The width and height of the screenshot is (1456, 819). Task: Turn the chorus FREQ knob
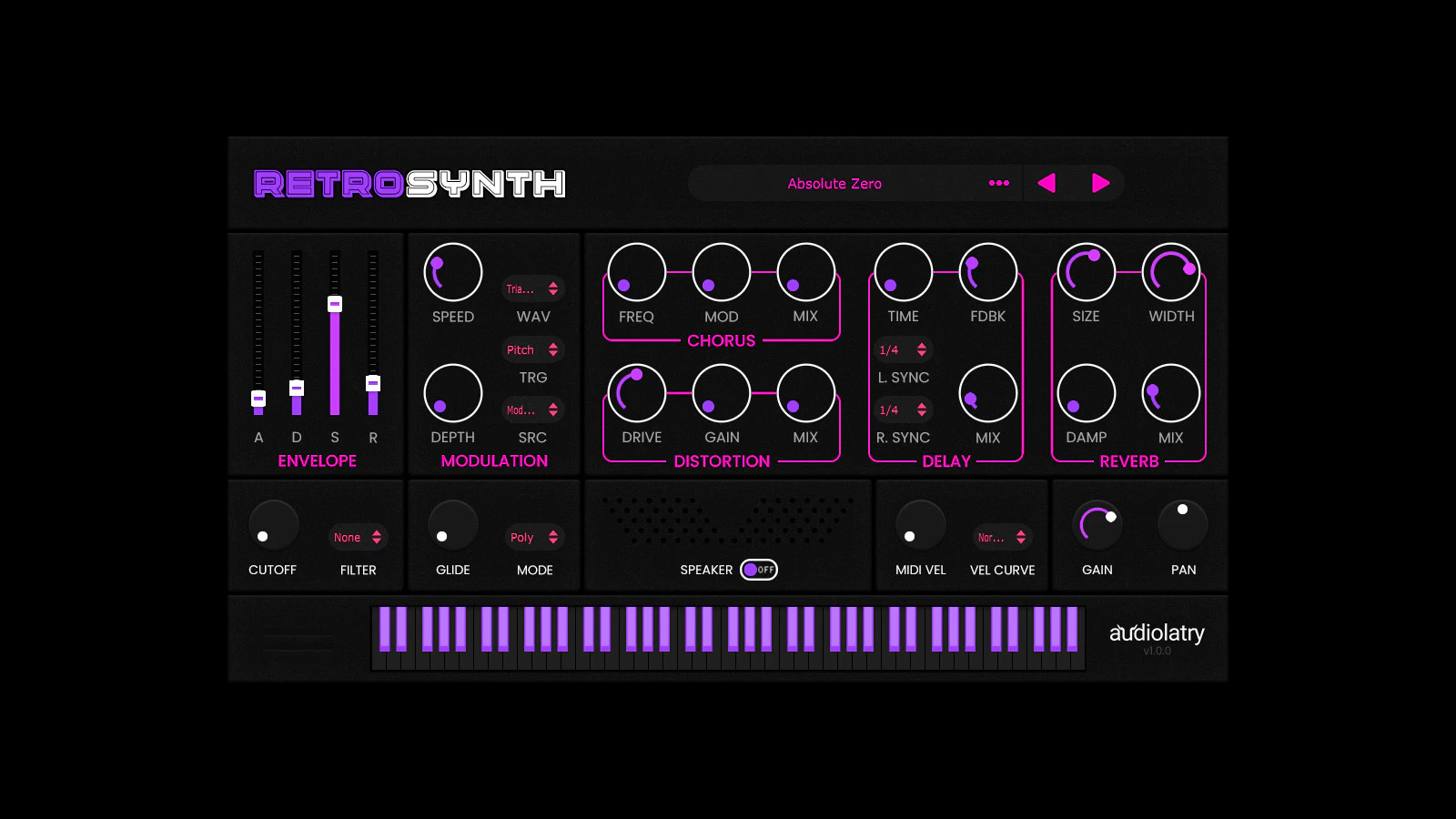(x=636, y=270)
